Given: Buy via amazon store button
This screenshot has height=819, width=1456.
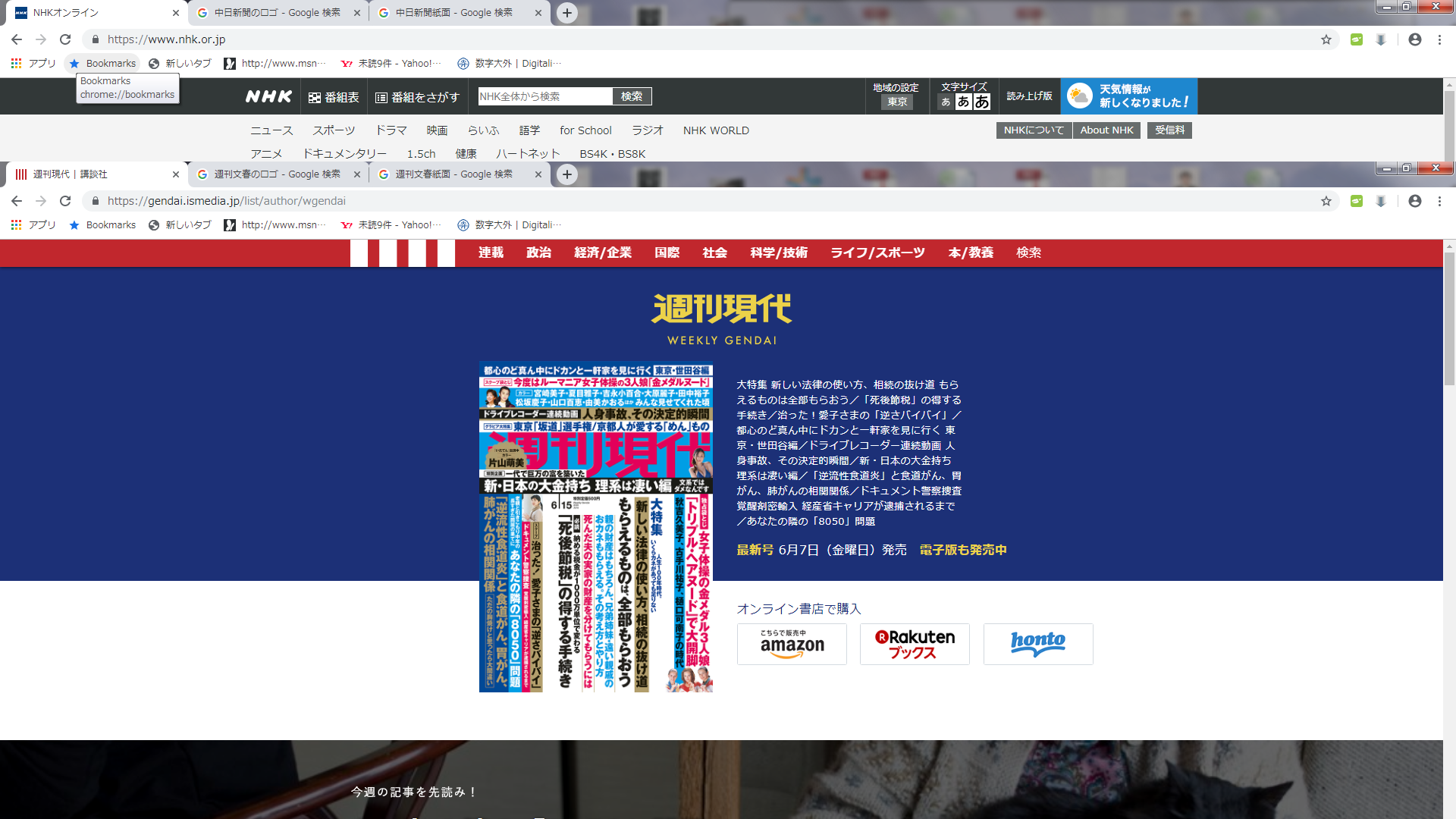Looking at the screenshot, I should 792,645.
